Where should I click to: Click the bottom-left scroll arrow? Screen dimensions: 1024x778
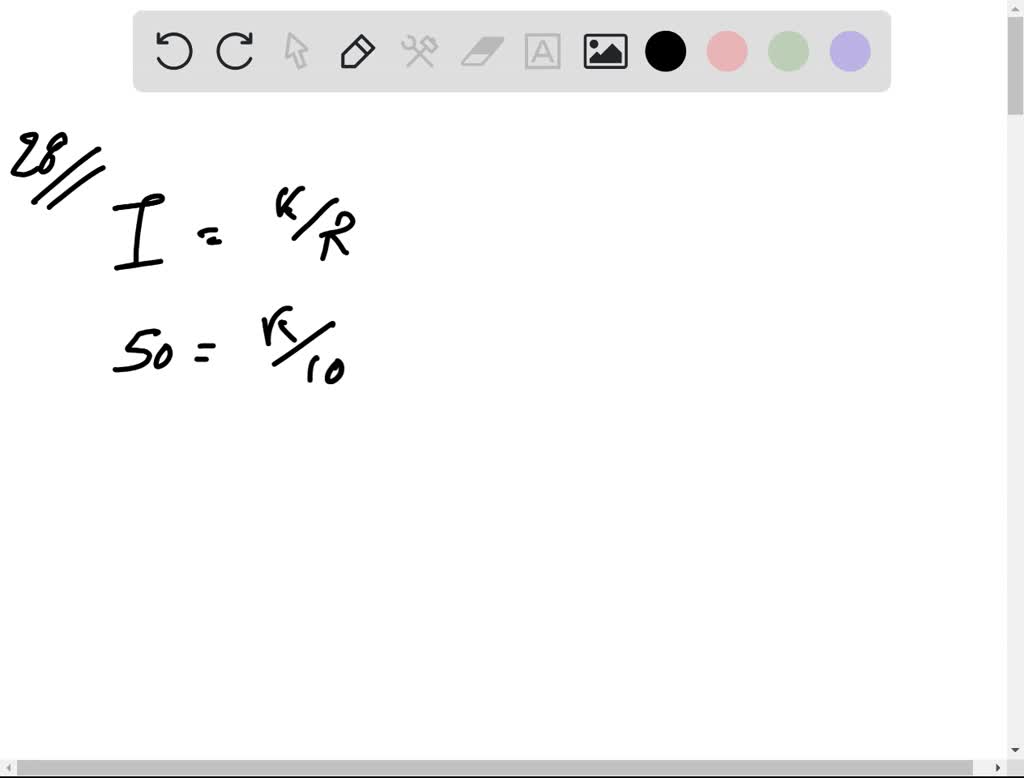pyautogui.click(x=8, y=769)
